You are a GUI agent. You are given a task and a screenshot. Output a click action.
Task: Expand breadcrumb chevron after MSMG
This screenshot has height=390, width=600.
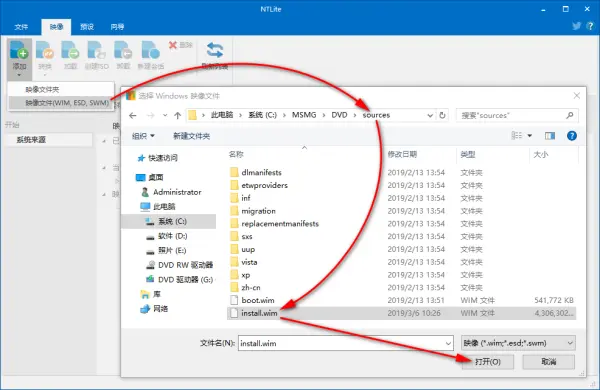click(x=324, y=115)
